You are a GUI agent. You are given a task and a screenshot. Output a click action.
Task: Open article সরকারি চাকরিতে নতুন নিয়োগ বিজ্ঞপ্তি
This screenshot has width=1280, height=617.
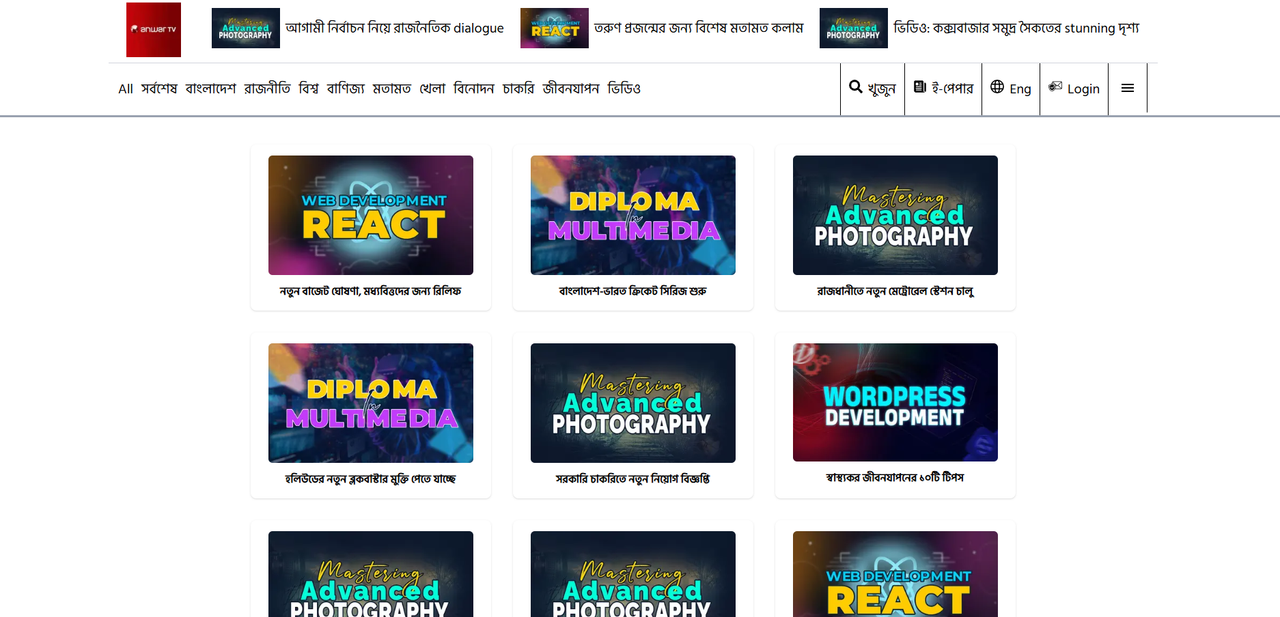(x=633, y=479)
